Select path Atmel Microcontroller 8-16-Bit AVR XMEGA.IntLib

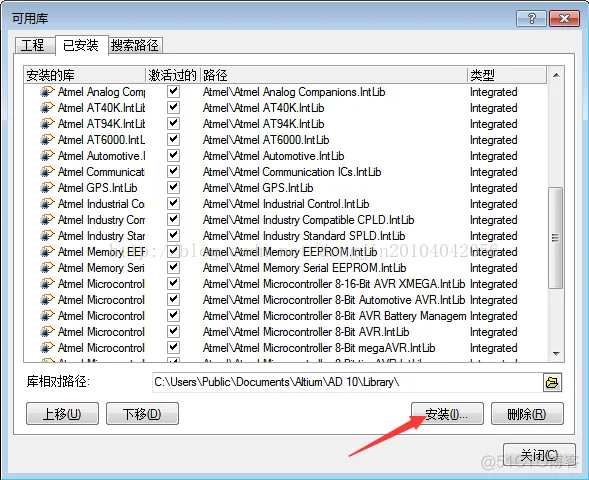[334, 284]
